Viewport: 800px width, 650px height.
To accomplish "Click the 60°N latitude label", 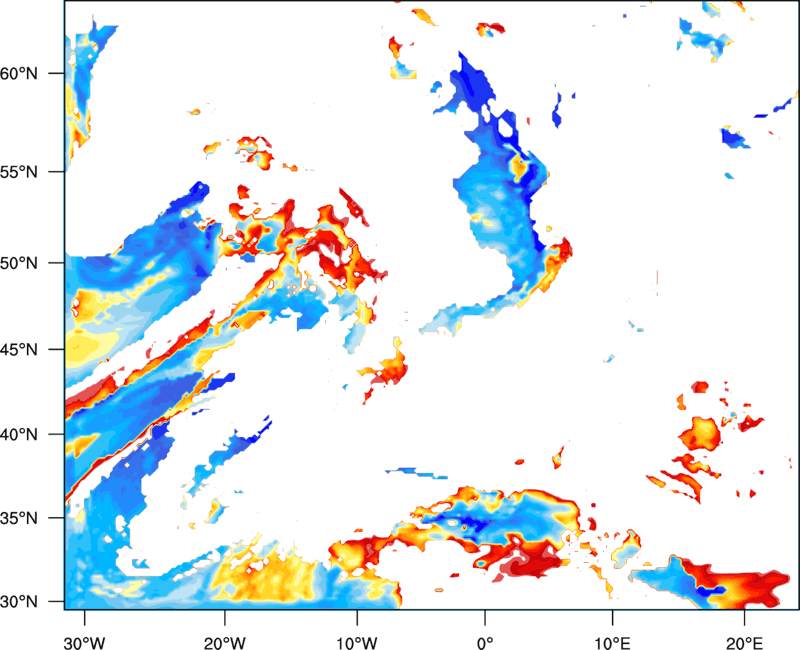I will [19, 73].
